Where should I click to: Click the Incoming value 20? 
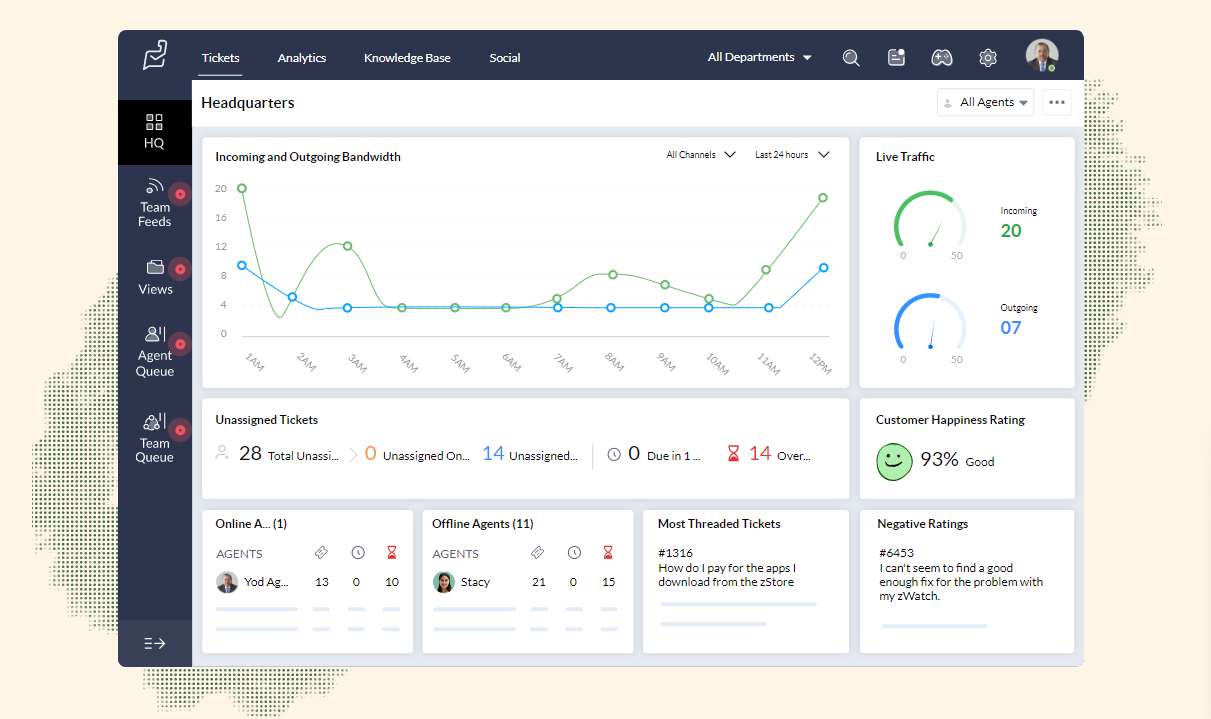pos(1011,231)
